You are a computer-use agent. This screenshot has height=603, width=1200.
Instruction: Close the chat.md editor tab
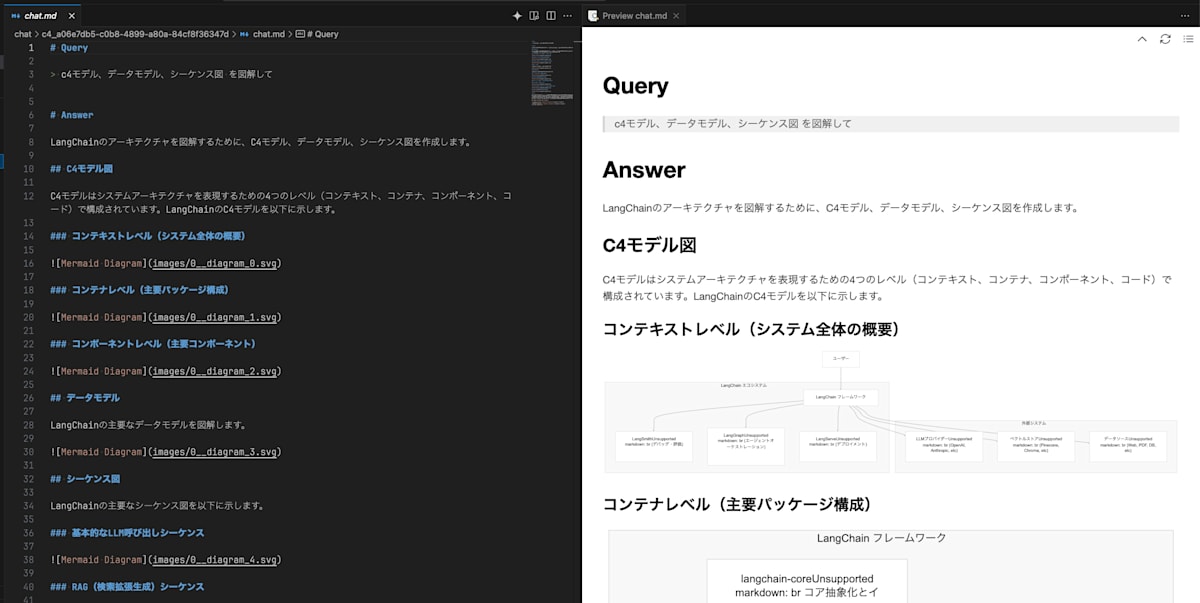click(x=71, y=16)
